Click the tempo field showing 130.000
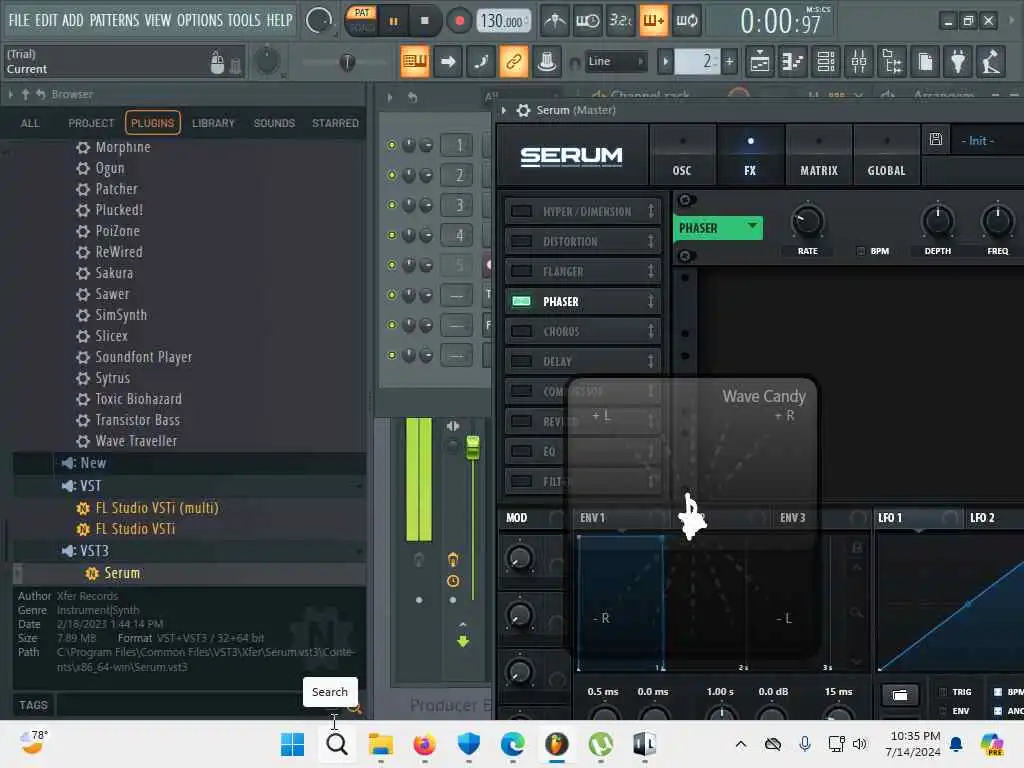1024x768 pixels. pos(502,21)
